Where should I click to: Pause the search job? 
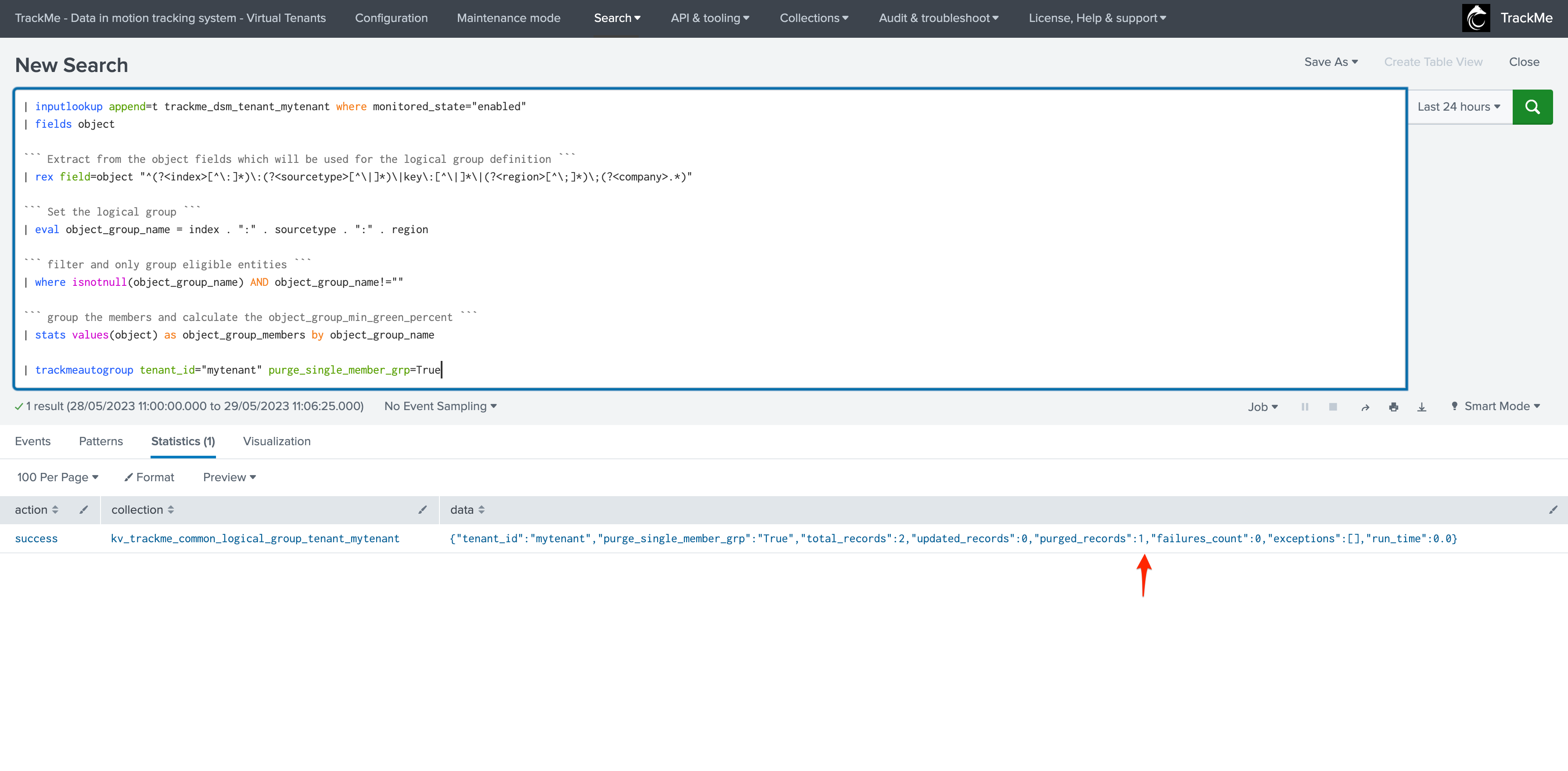1305,407
